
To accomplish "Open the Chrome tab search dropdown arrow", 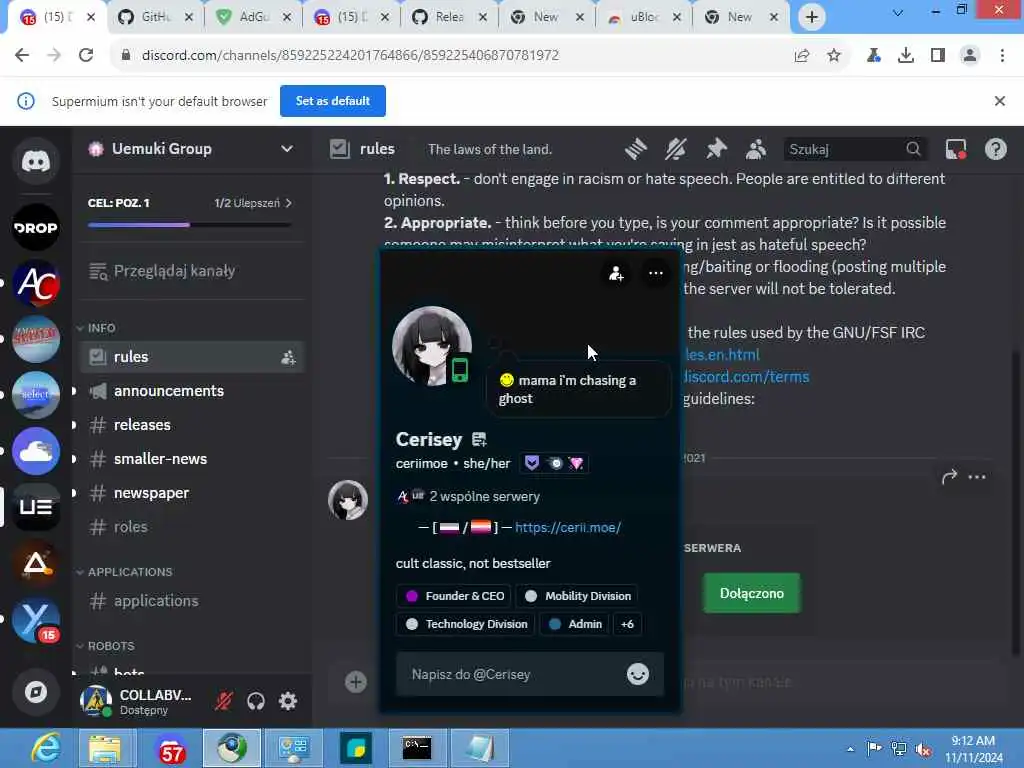I will pyautogui.click(x=898, y=12).
